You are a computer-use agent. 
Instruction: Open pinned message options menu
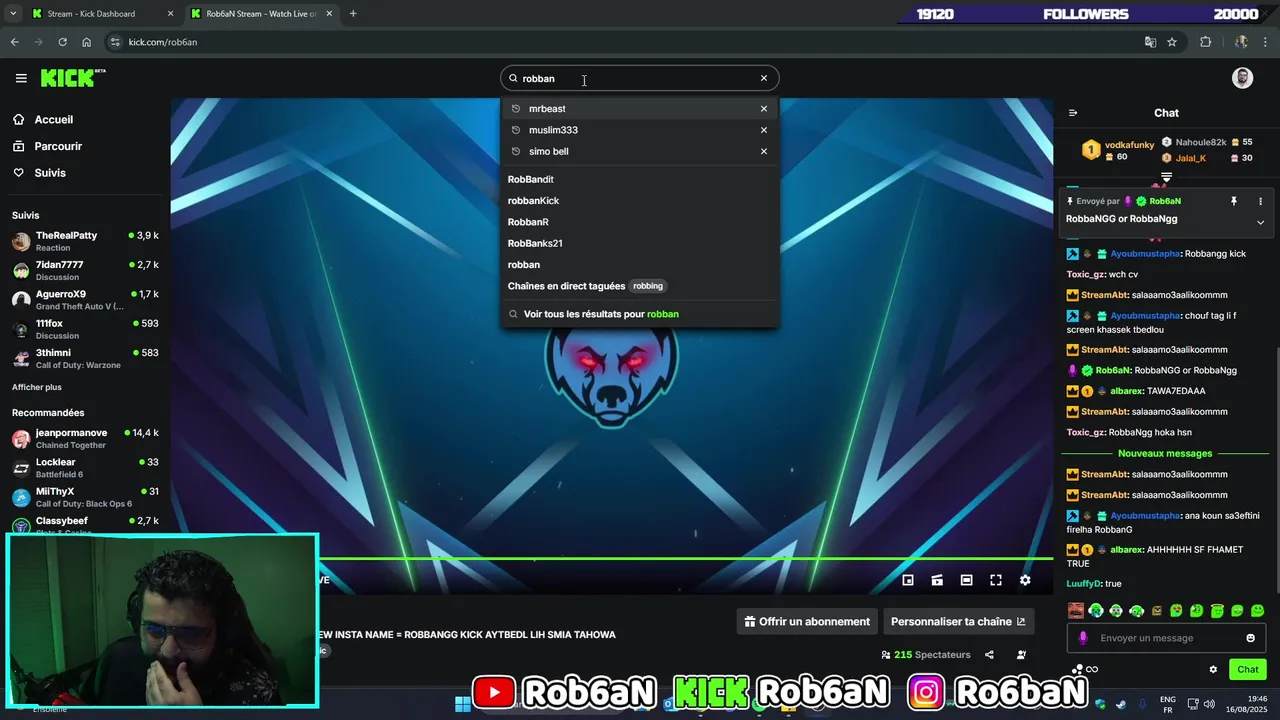click(x=1260, y=201)
